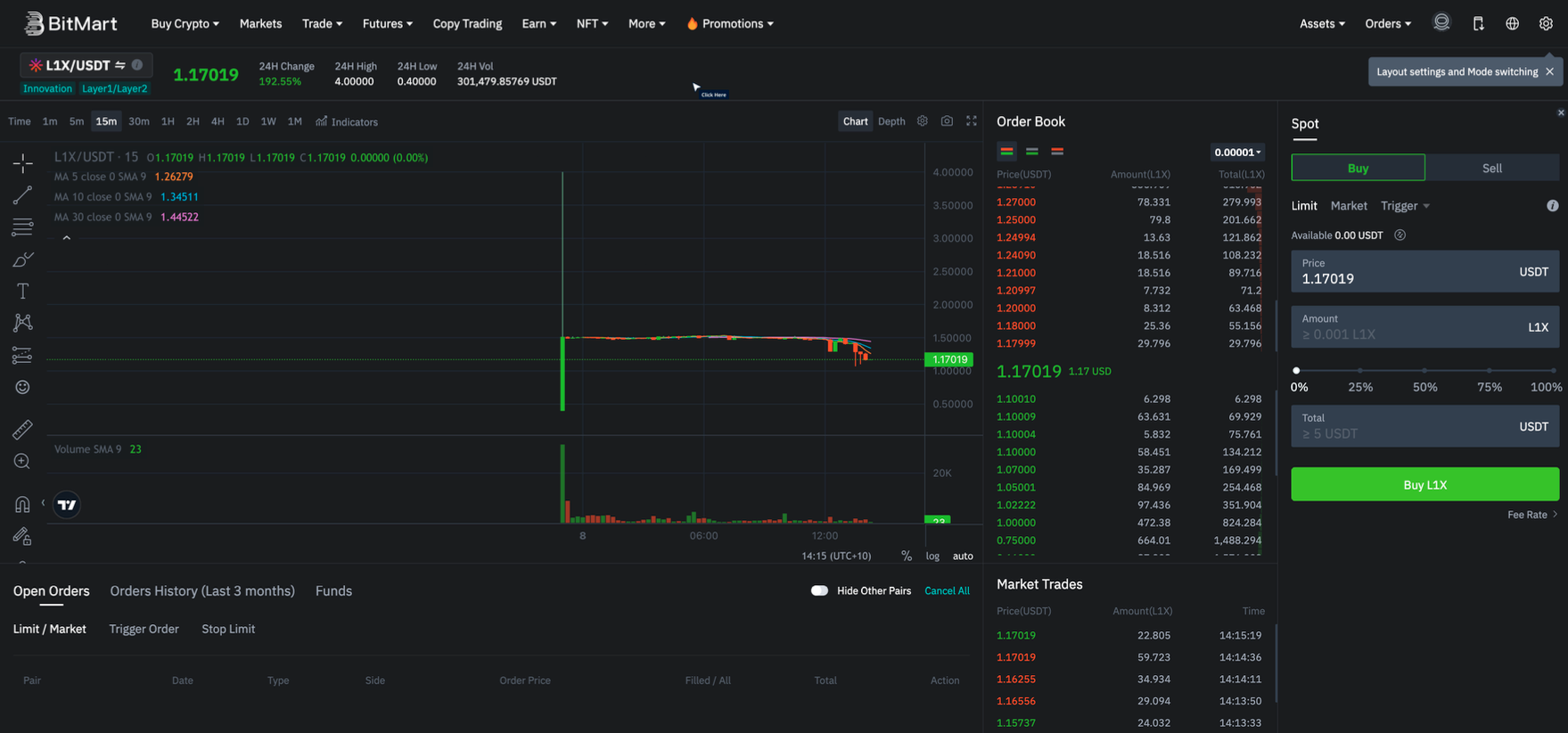Click Cancel All orders link
Image resolution: width=1568 pixels, height=733 pixels.
(x=947, y=590)
